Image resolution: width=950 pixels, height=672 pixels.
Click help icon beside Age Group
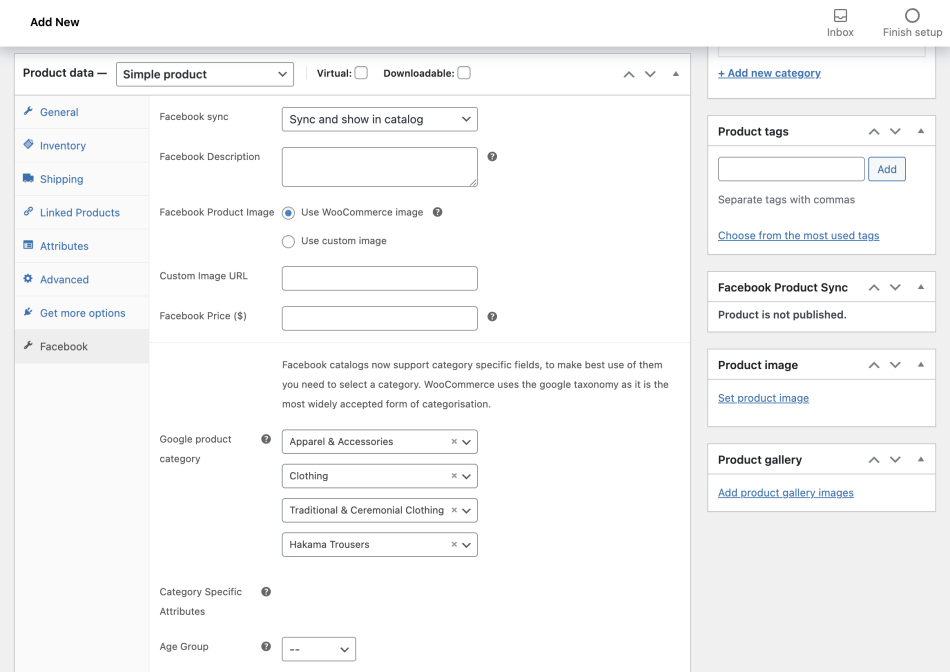[x=266, y=647]
